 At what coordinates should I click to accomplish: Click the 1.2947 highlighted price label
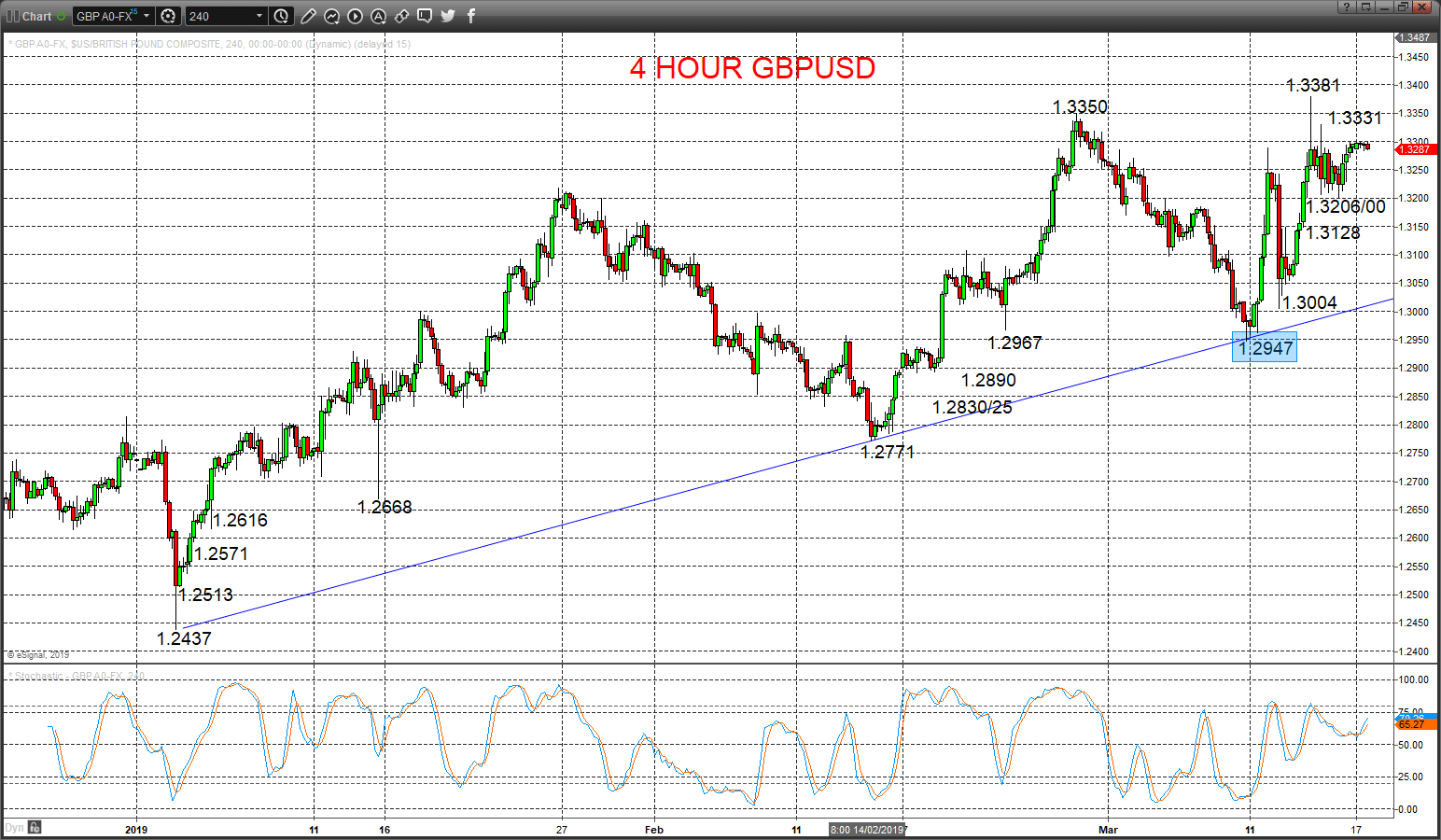click(1265, 348)
